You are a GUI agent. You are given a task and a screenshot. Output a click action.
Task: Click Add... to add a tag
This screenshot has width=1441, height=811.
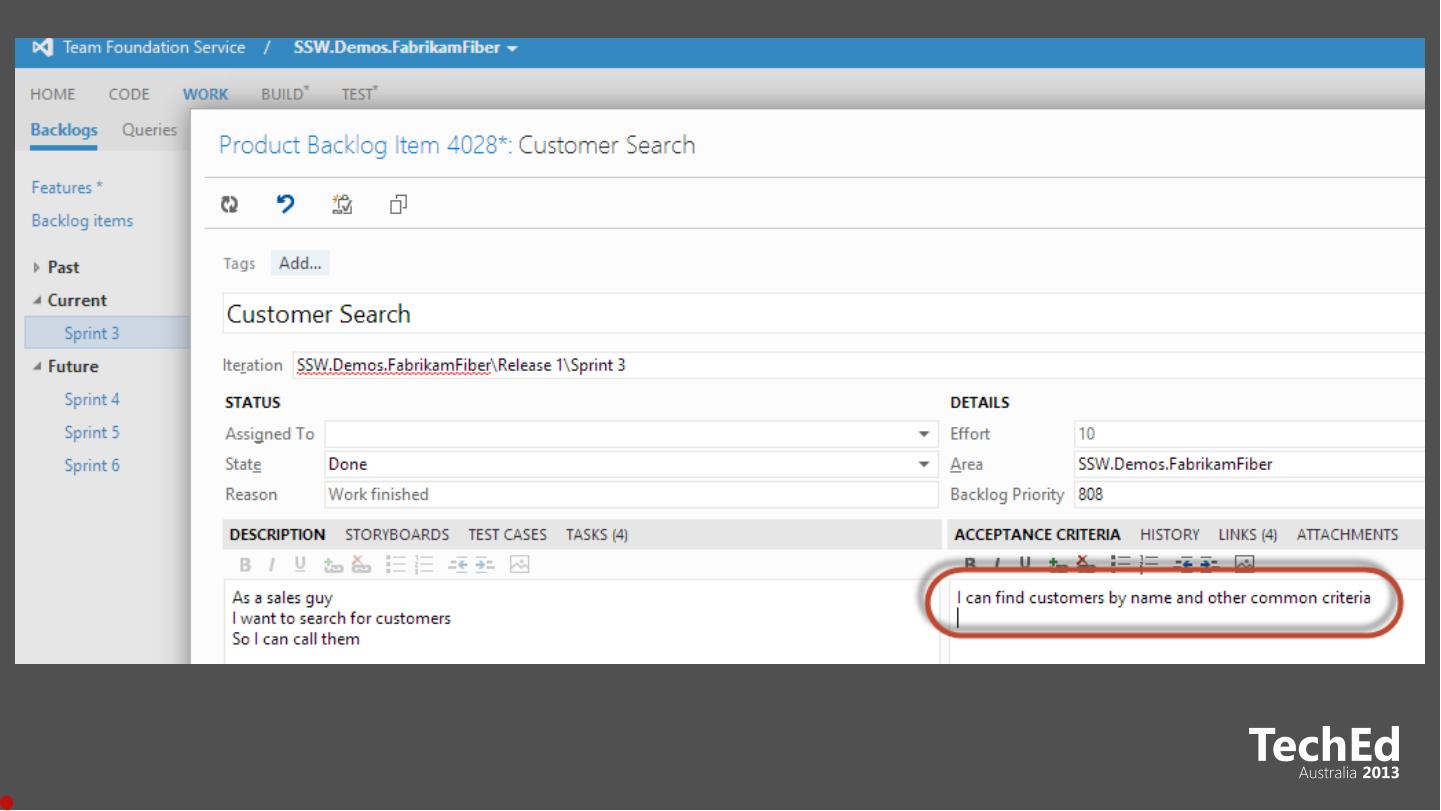pyautogui.click(x=300, y=263)
